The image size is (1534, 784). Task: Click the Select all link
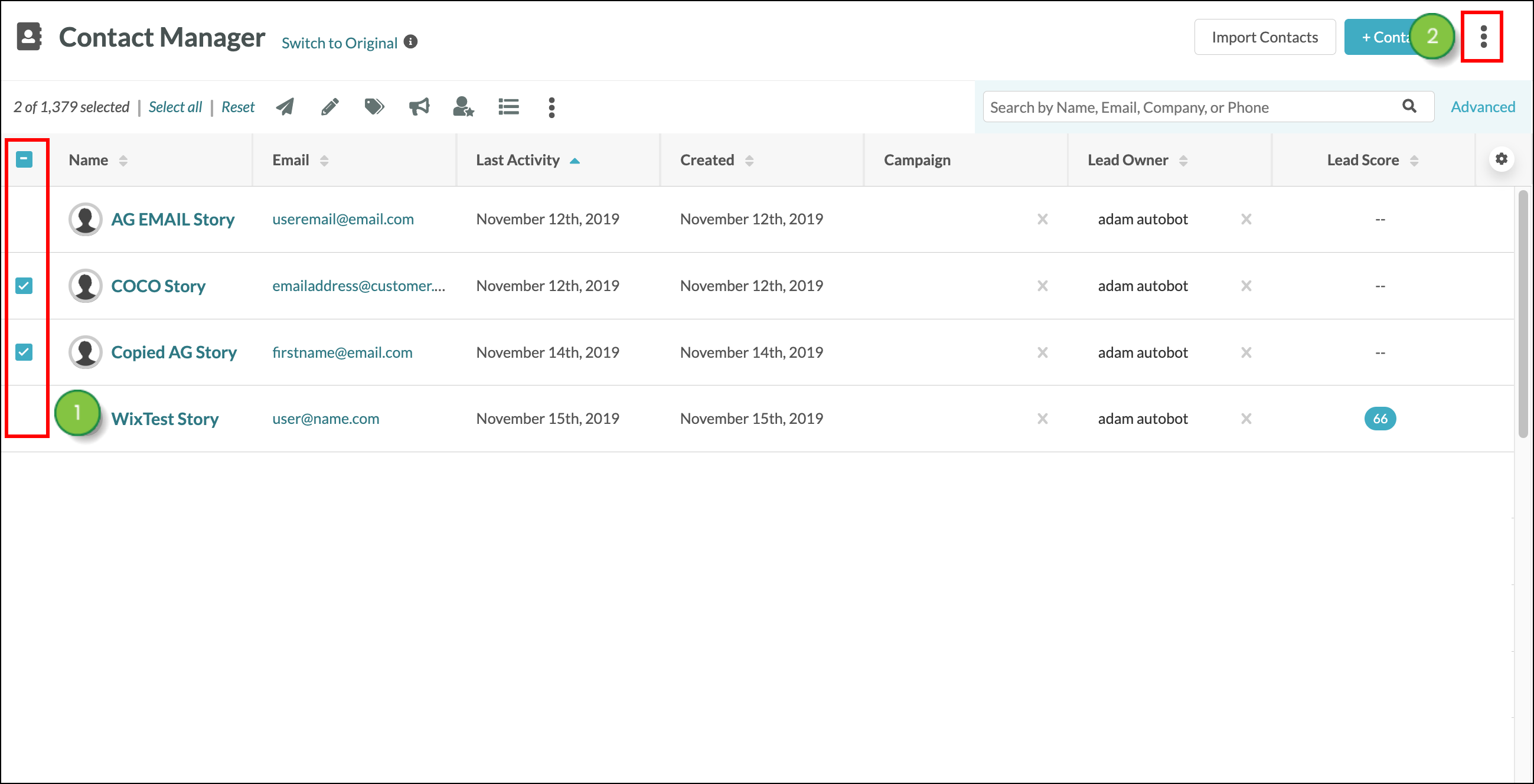pos(175,107)
